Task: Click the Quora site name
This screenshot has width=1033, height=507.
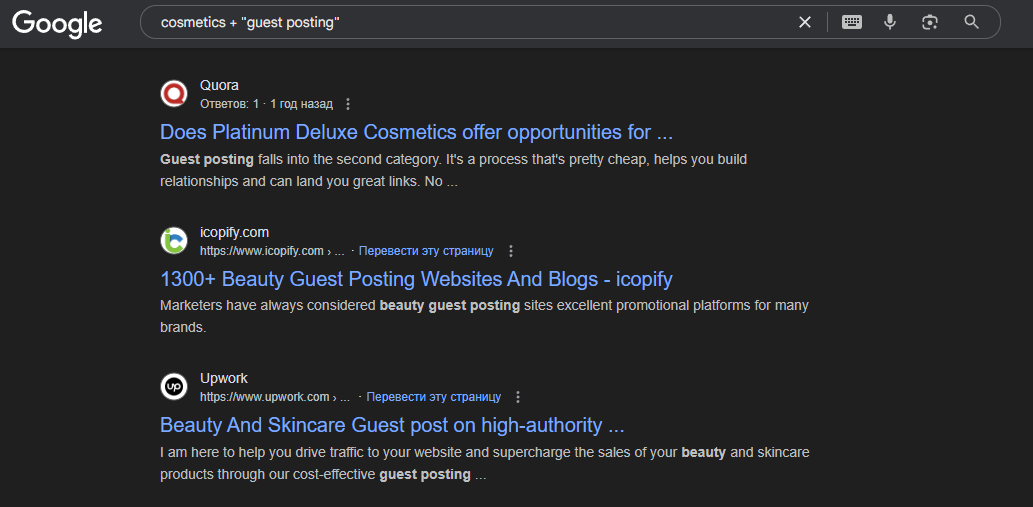Action: (219, 86)
